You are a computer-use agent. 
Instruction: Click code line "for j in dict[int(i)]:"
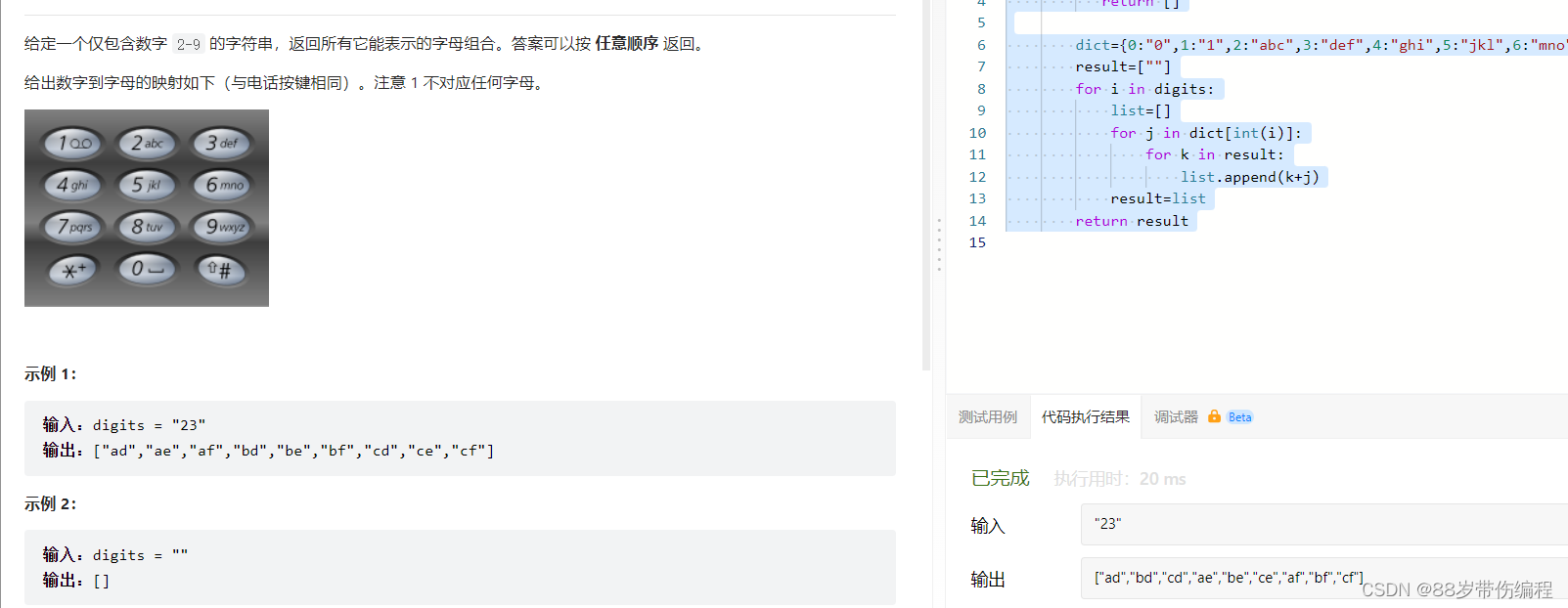click(1206, 133)
